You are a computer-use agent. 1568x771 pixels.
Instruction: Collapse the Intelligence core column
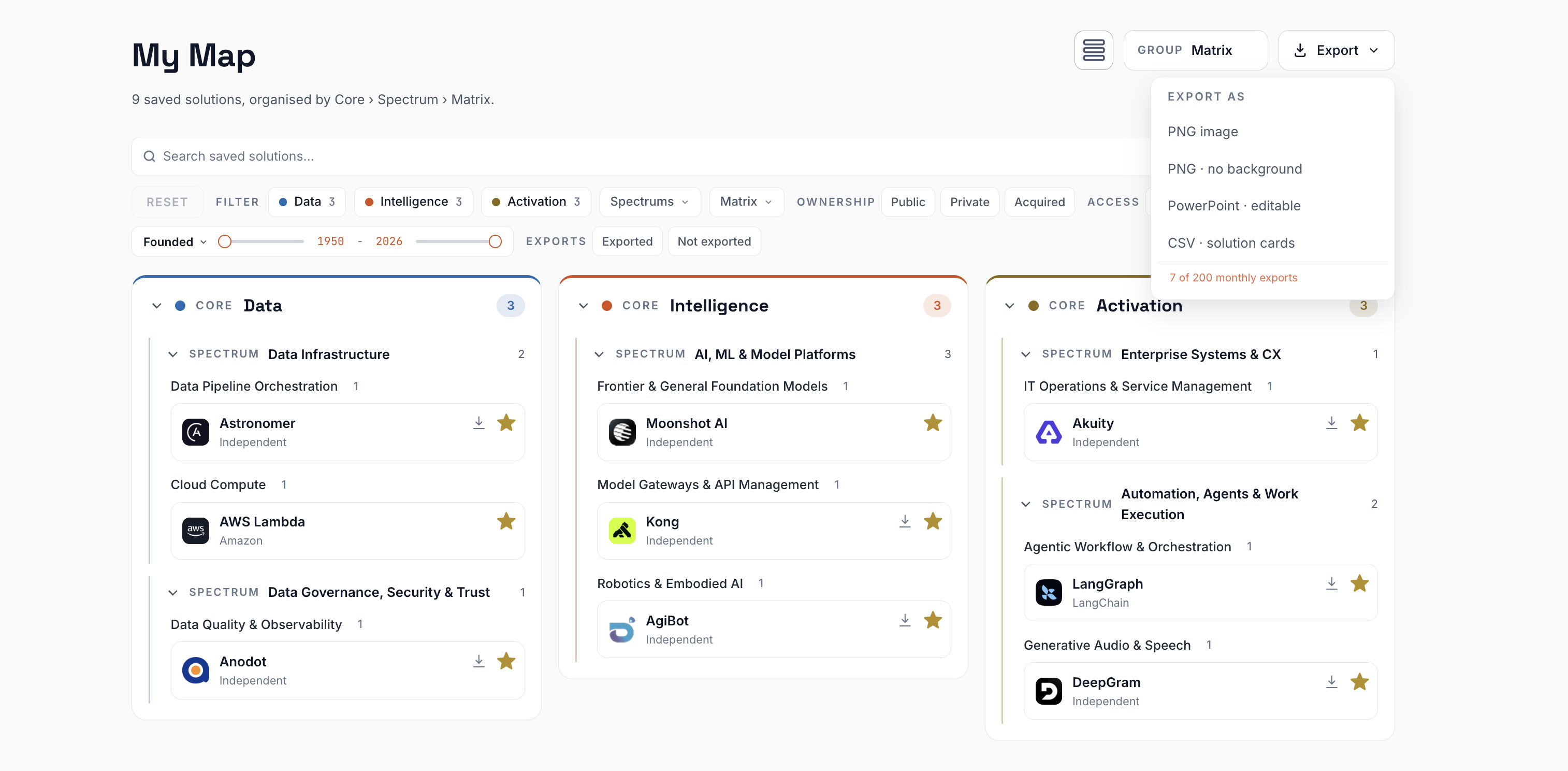[584, 306]
